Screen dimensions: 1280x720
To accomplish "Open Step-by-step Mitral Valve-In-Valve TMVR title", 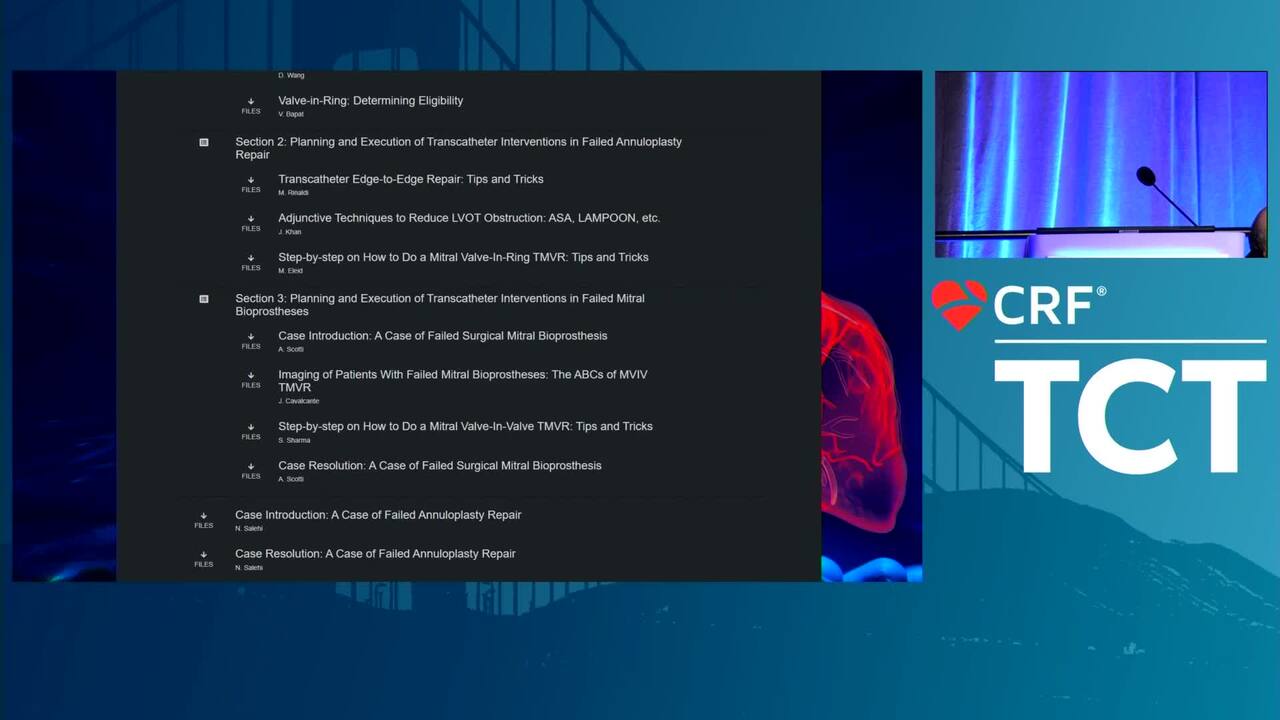I will 465,426.
